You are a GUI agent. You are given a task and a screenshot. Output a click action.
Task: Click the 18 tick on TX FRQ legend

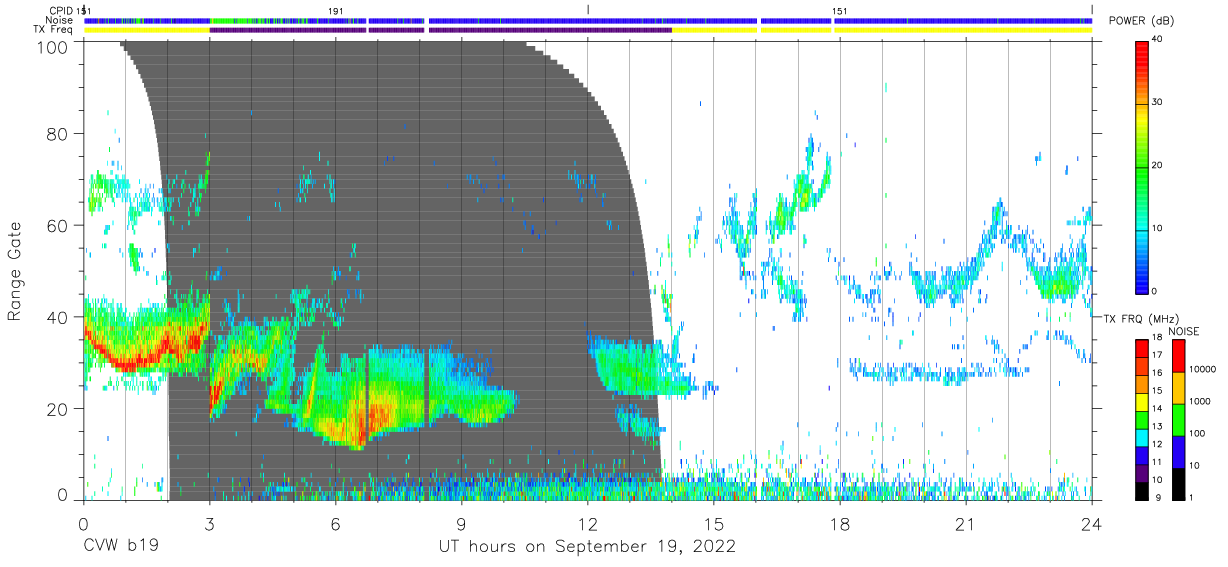(1157, 338)
